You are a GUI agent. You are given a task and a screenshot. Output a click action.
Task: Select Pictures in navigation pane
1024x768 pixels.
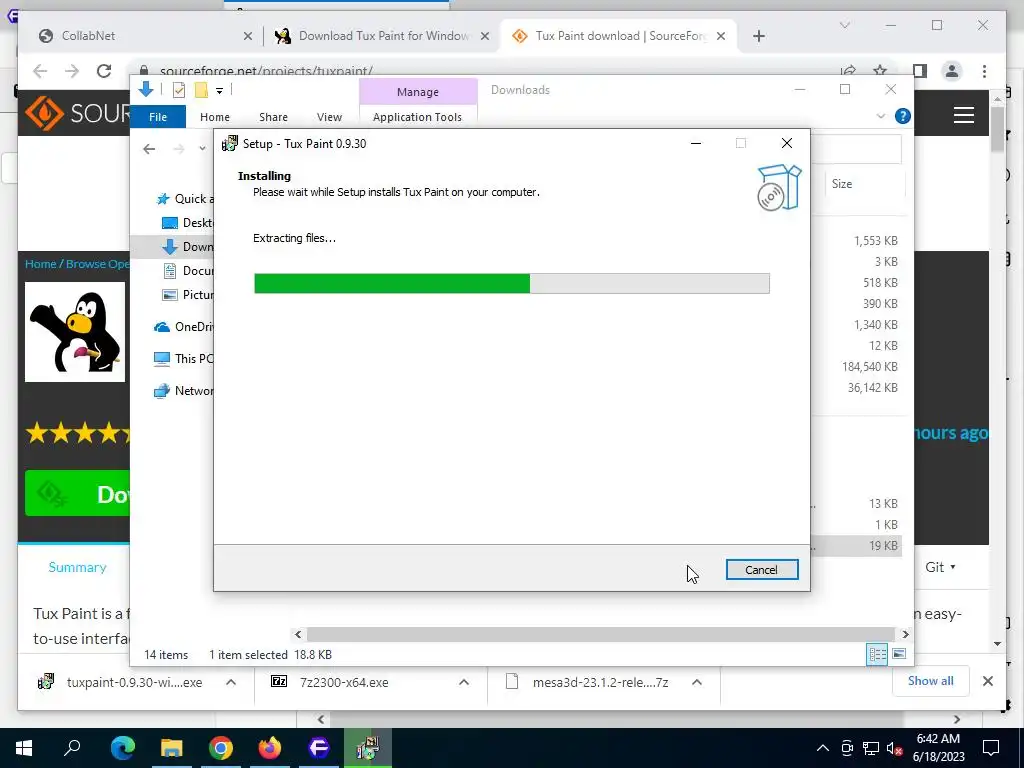pyautogui.click(x=187, y=295)
